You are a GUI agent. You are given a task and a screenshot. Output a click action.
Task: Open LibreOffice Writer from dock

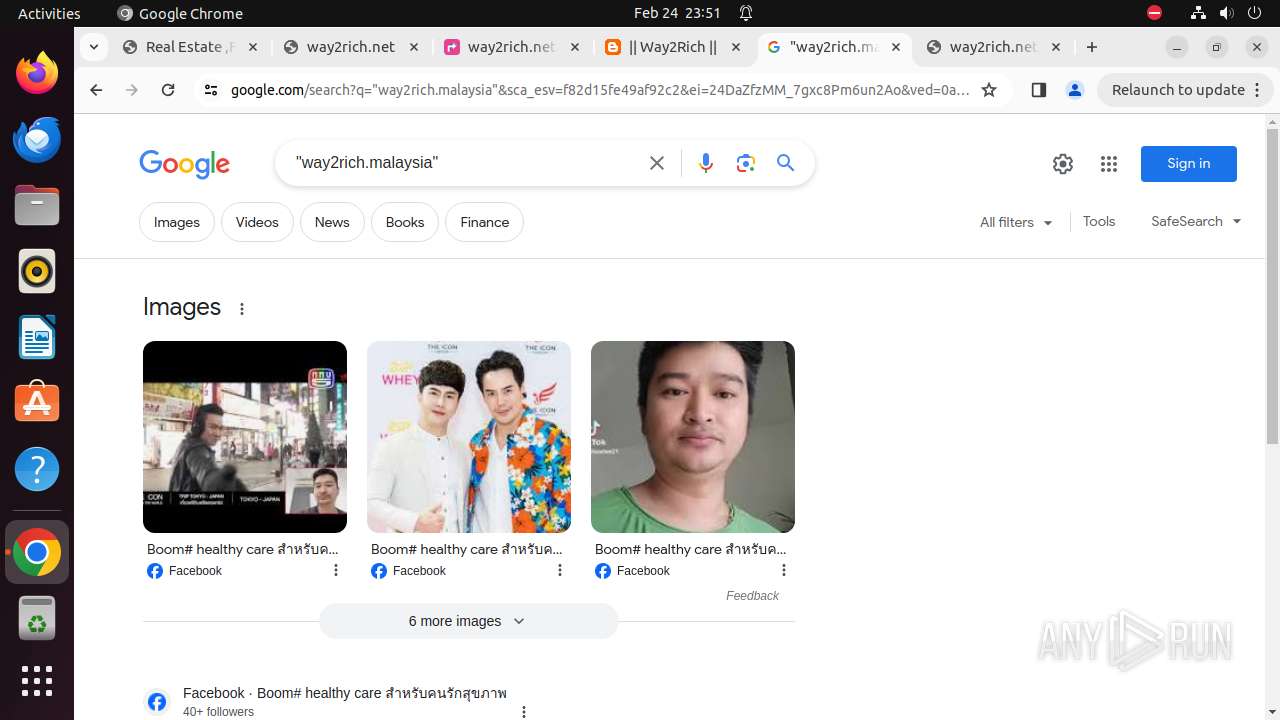pos(37,337)
